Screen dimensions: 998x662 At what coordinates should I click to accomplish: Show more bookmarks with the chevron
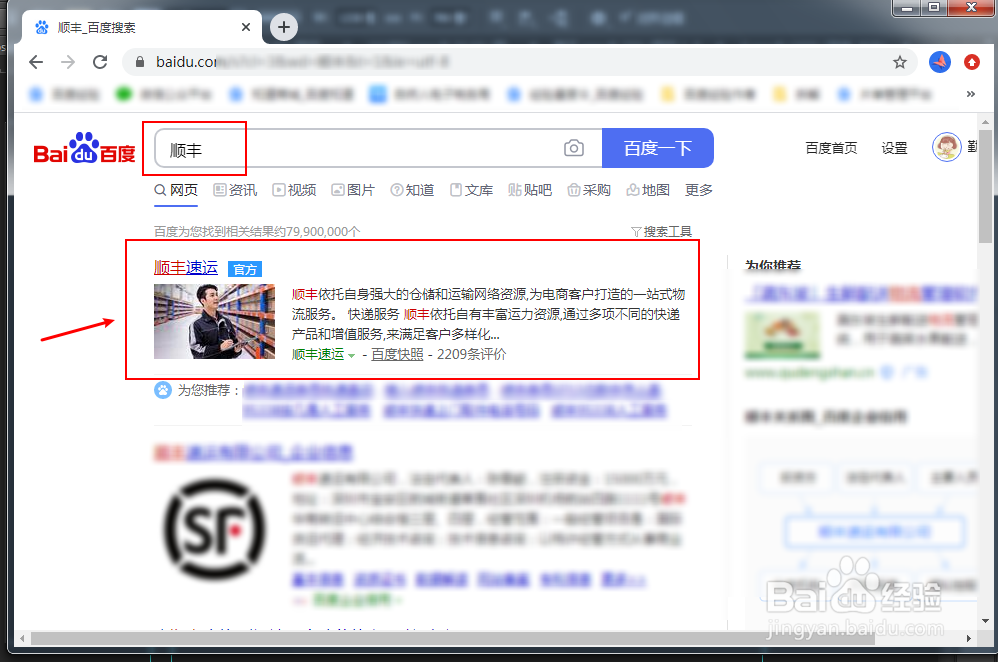tap(970, 94)
